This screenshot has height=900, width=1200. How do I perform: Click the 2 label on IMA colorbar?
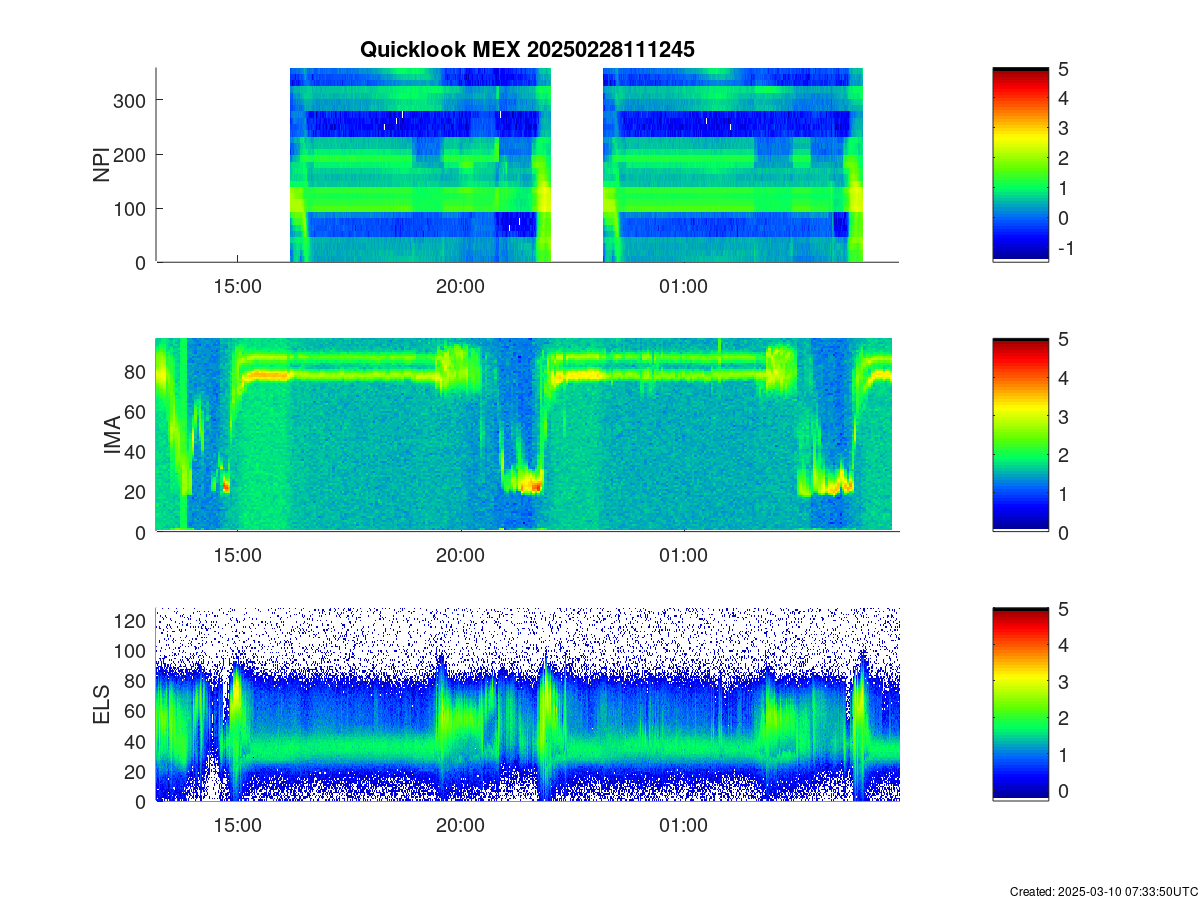pos(1064,455)
